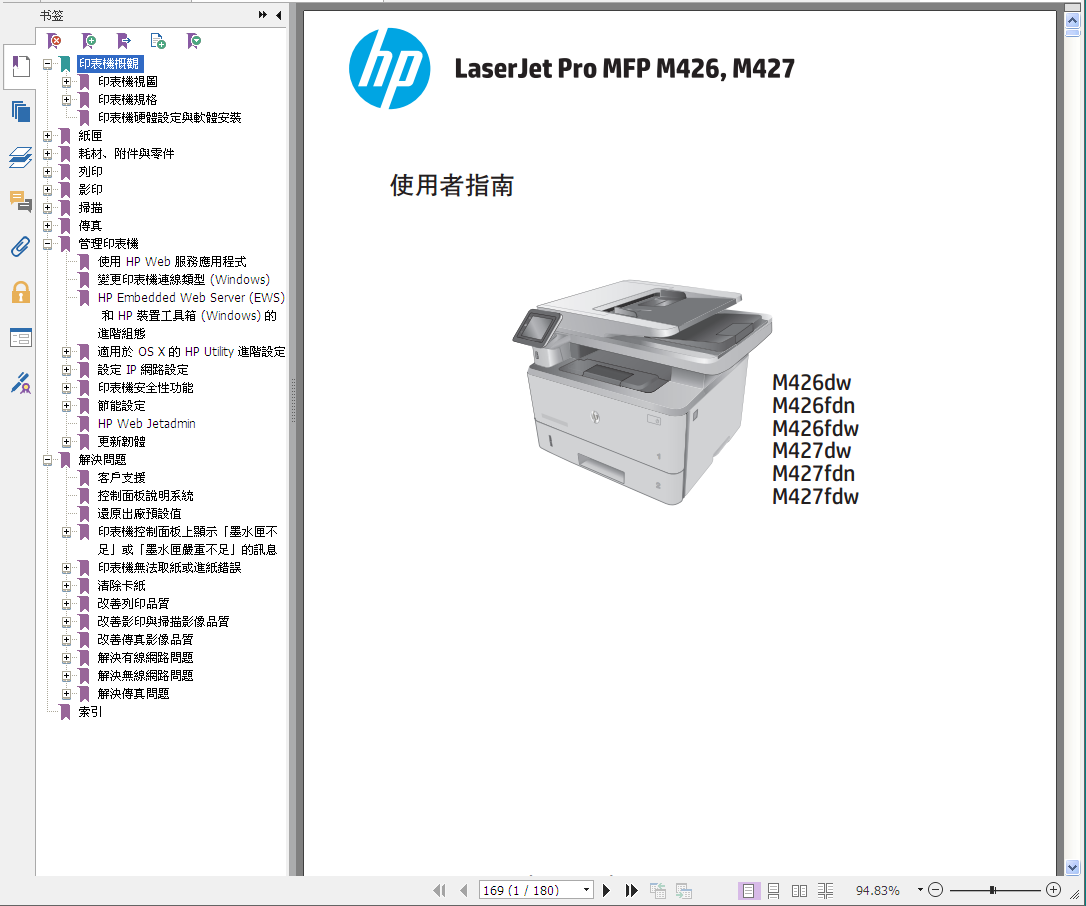Expand the 印表機視圖 bookmark

click(x=66, y=82)
